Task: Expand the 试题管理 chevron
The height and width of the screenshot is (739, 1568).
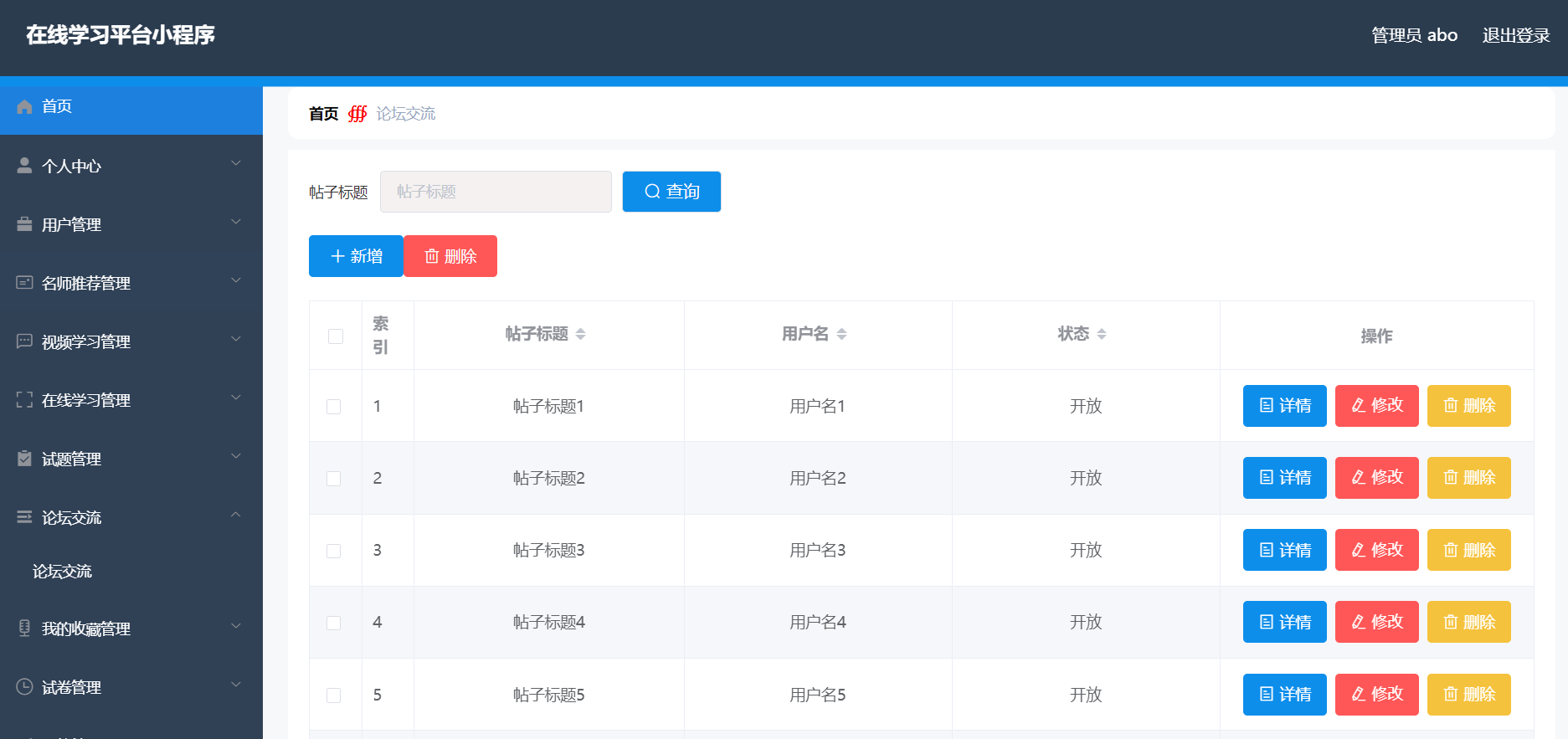Action: point(236,456)
